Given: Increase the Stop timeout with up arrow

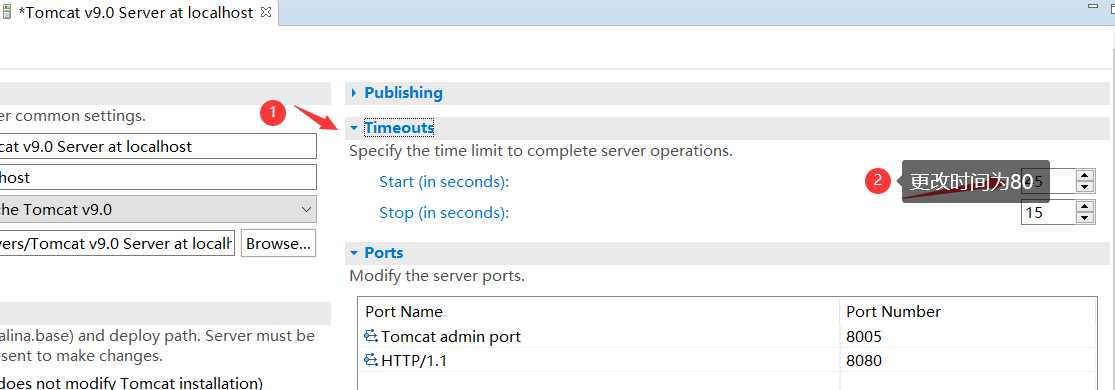Looking at the screenshot, I should click(1085, 206).
